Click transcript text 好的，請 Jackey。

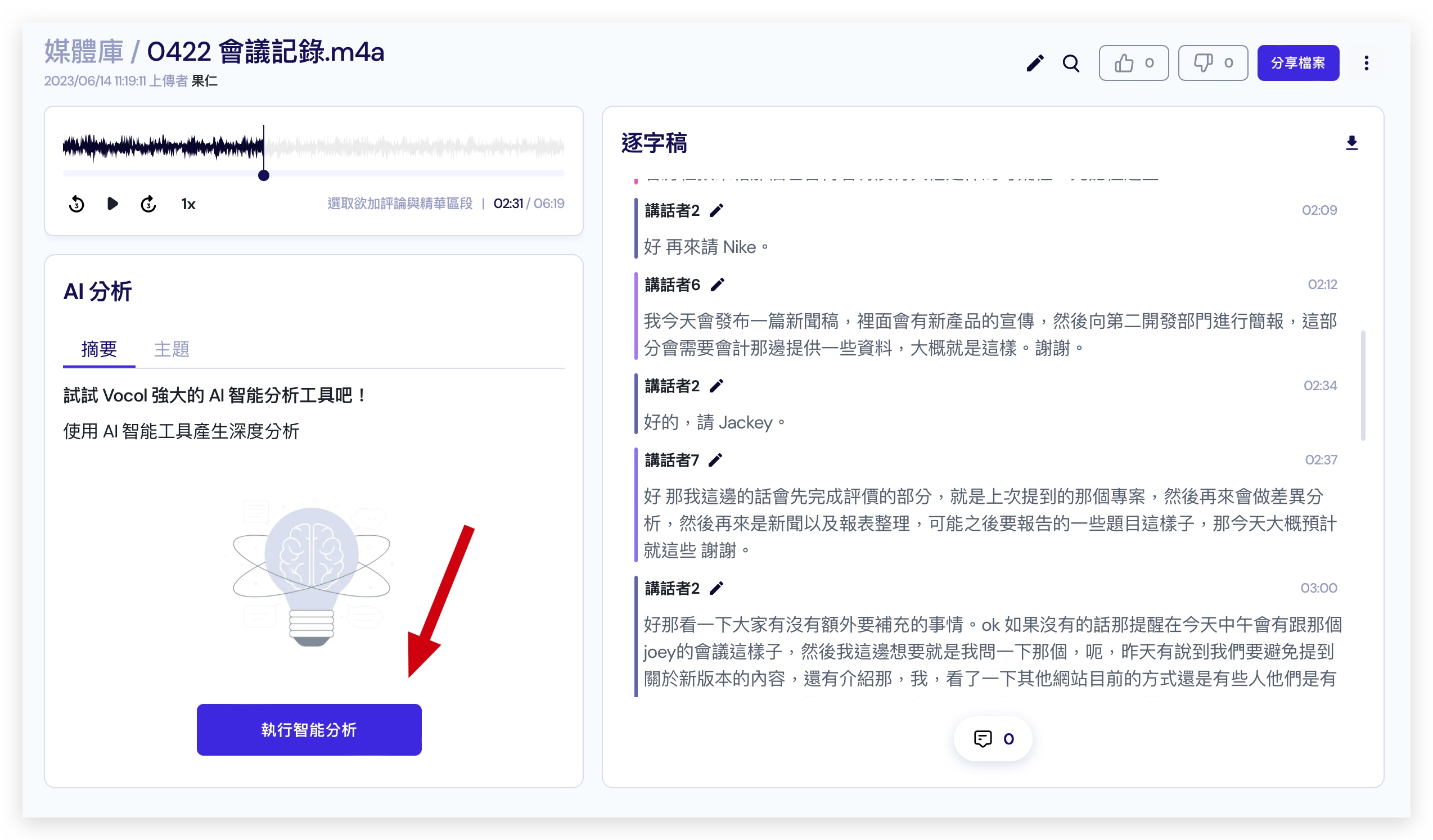[x=715, y=423]
